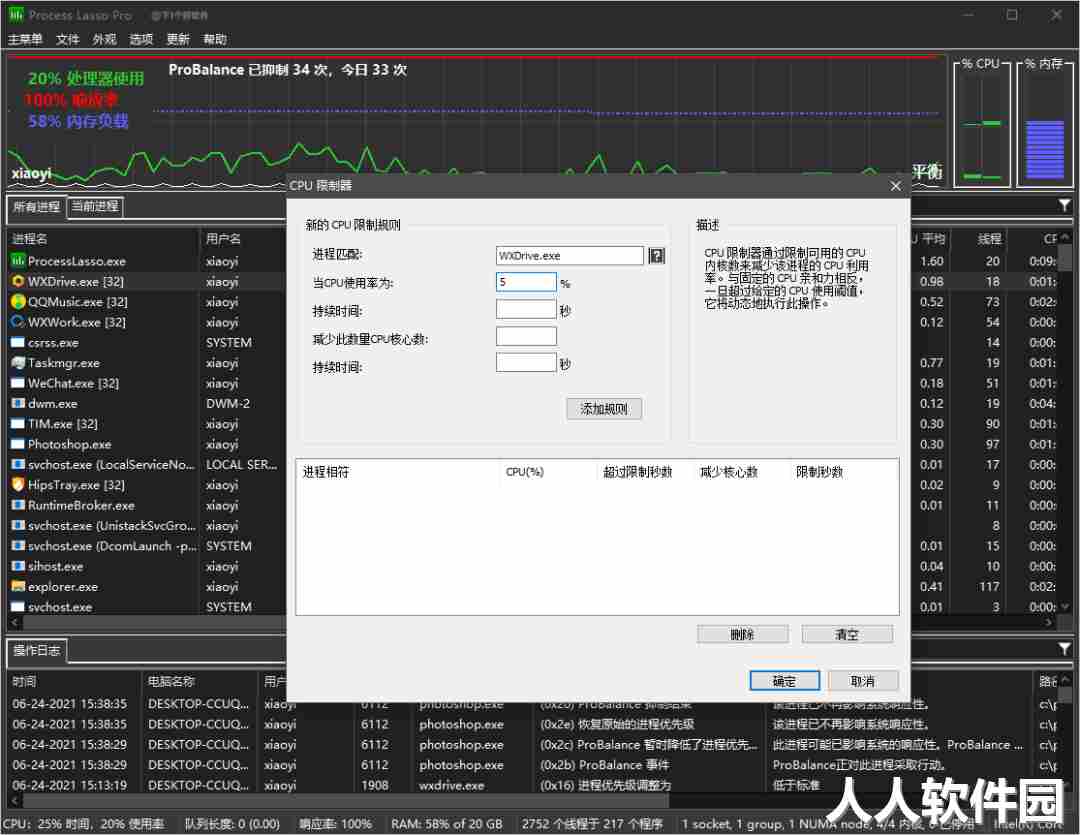This screenshot has height=835, width=1080.
Task: Click the action log filter funnel icon
Action: [1064, 649]
